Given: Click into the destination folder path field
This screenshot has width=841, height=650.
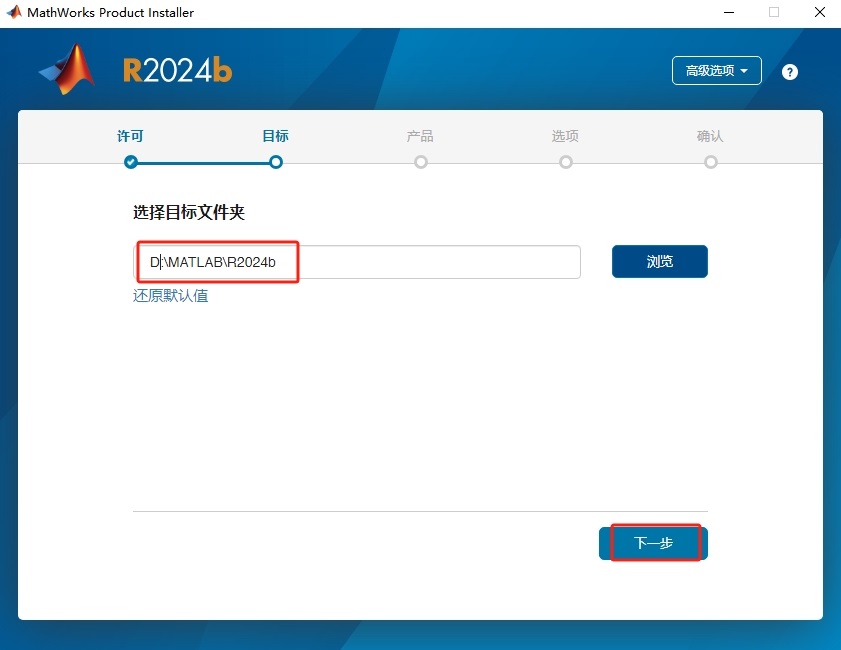Looking at the screenshot, I should 357,262.
